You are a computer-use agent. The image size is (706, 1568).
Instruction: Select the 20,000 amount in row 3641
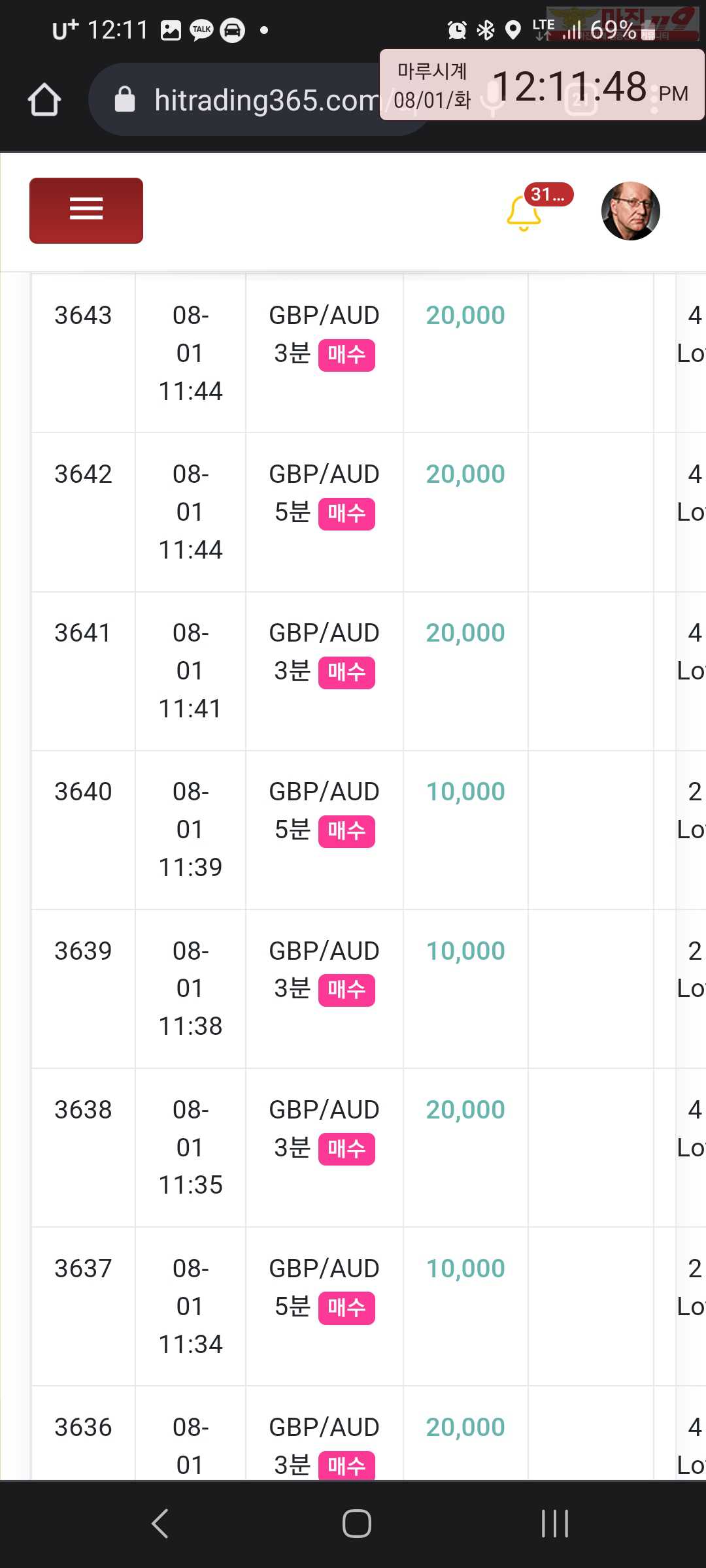(465, 632)
